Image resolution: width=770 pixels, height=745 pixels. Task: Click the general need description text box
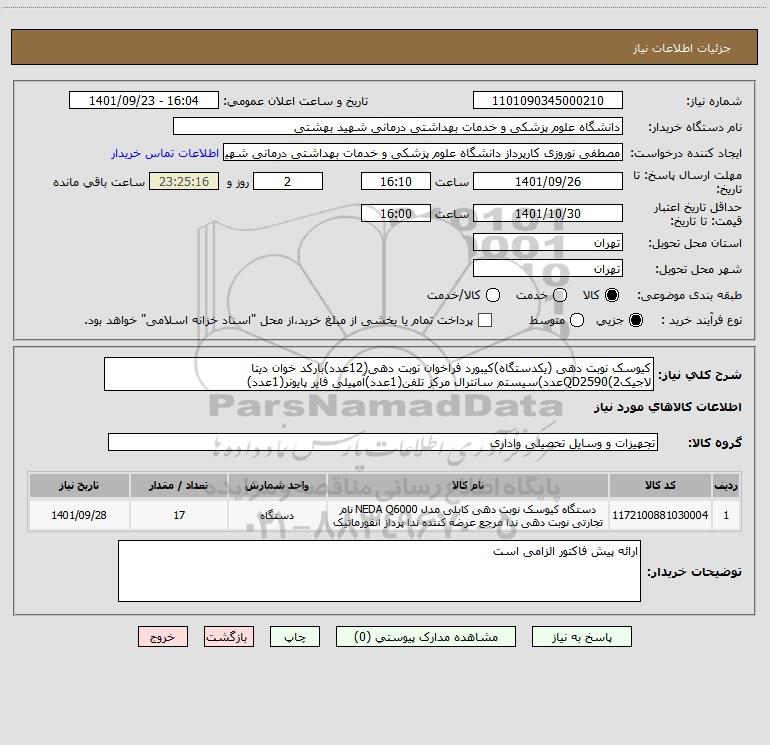pos(379,374)
